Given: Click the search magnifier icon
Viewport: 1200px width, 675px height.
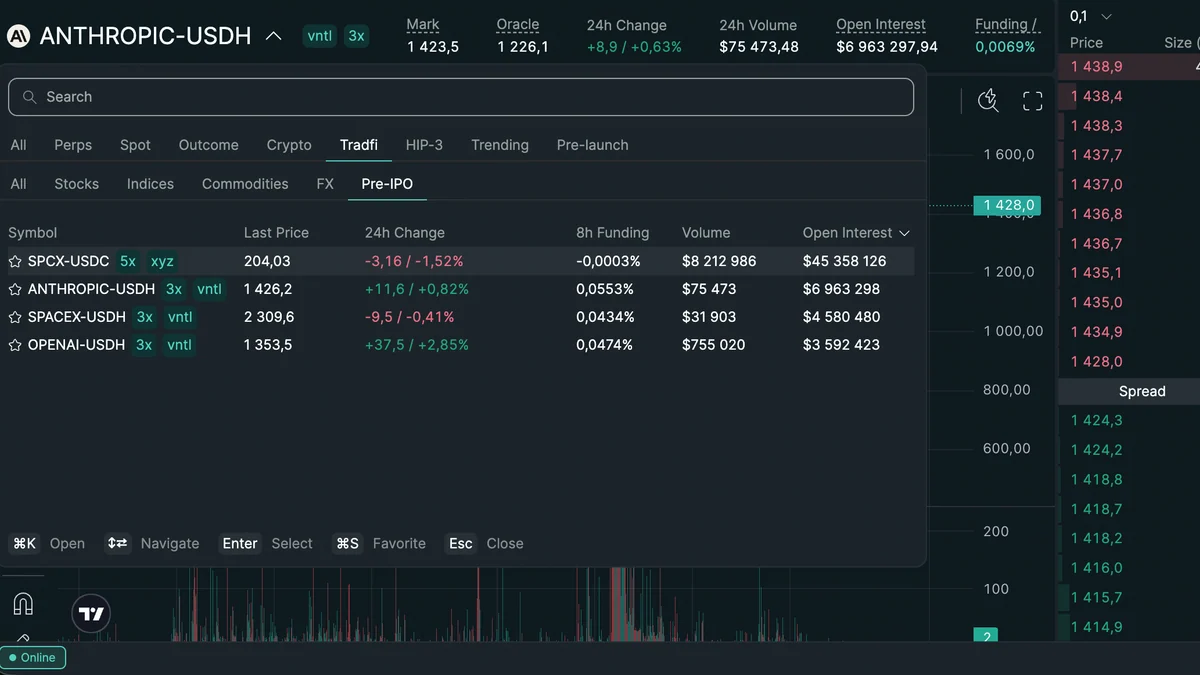Looking at the screenshot, I should pyautogui.click(x=30, y=97).
